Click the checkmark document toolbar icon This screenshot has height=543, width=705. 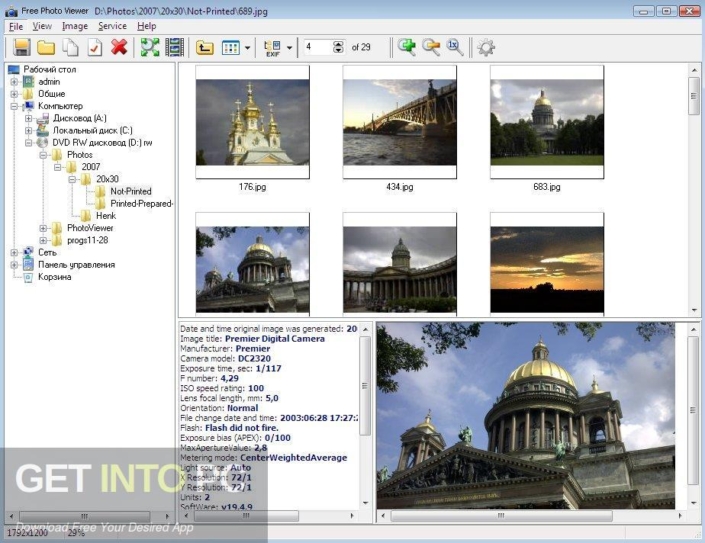(x=94, y=47)
